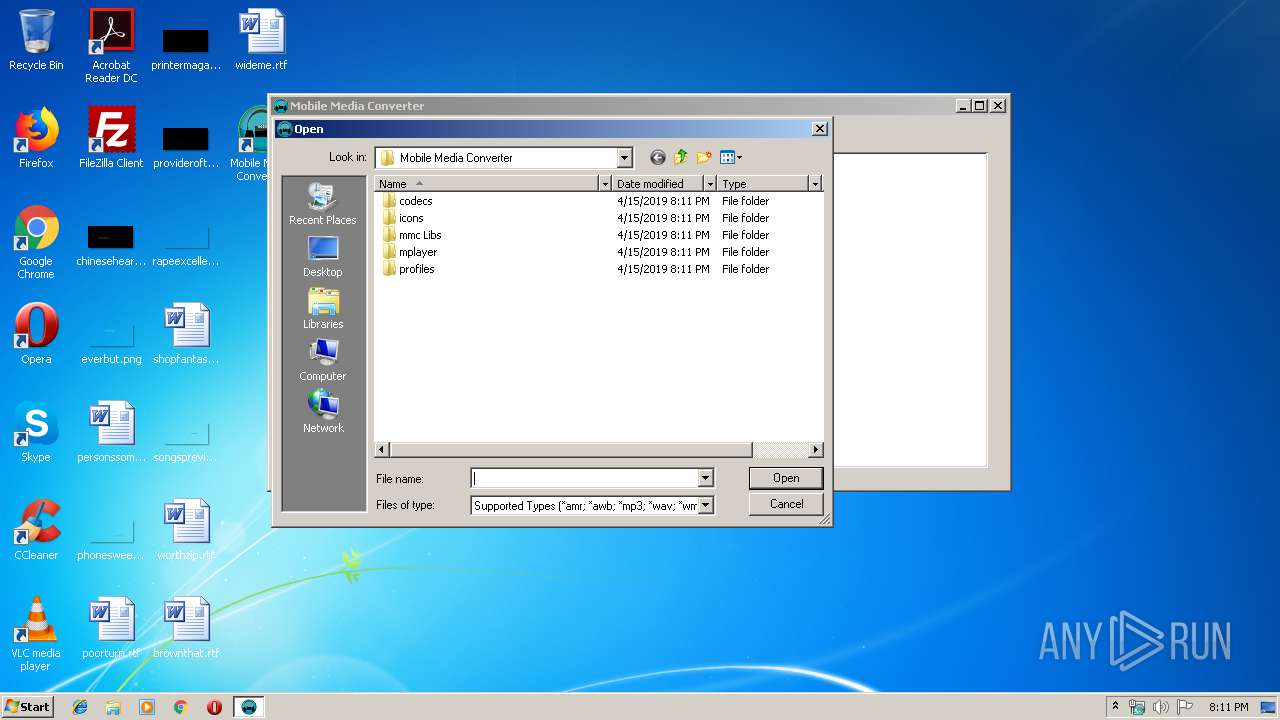Launch Internet Explorer from taskbar
1280x720 pixels.
pos(80,707)
